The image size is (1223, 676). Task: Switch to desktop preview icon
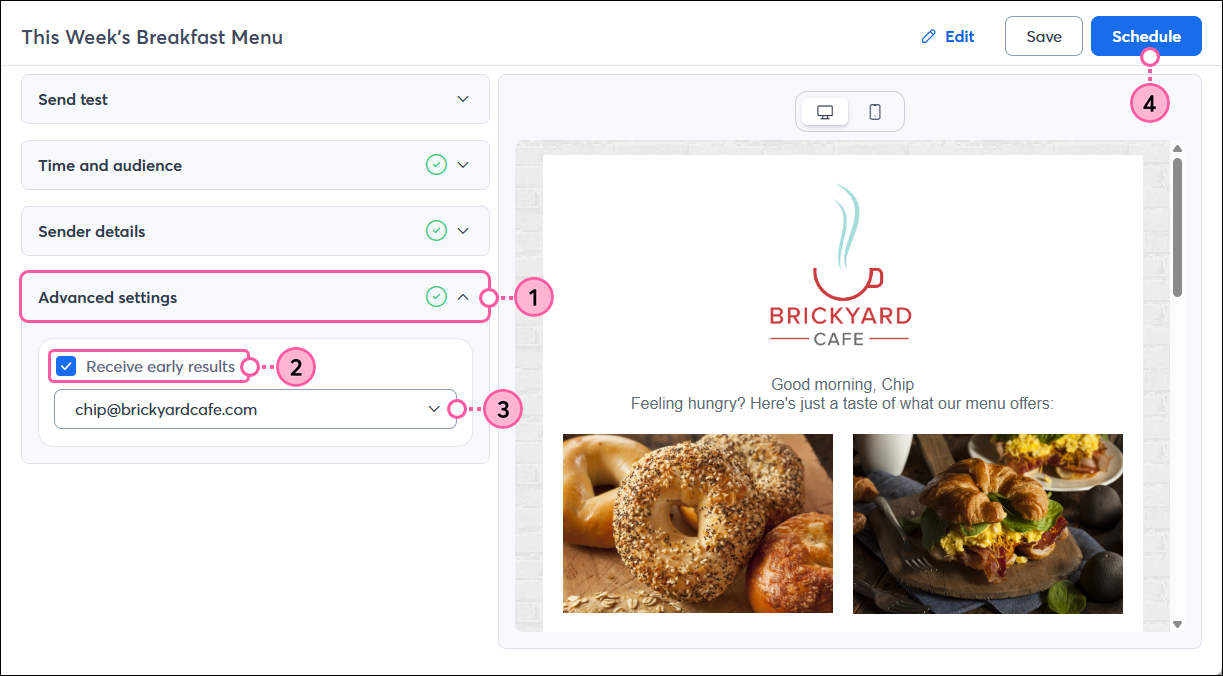pos(825,112)
